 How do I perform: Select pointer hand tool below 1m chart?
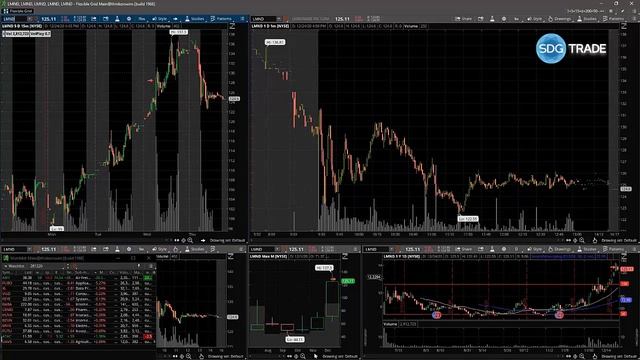pos(595,240)
